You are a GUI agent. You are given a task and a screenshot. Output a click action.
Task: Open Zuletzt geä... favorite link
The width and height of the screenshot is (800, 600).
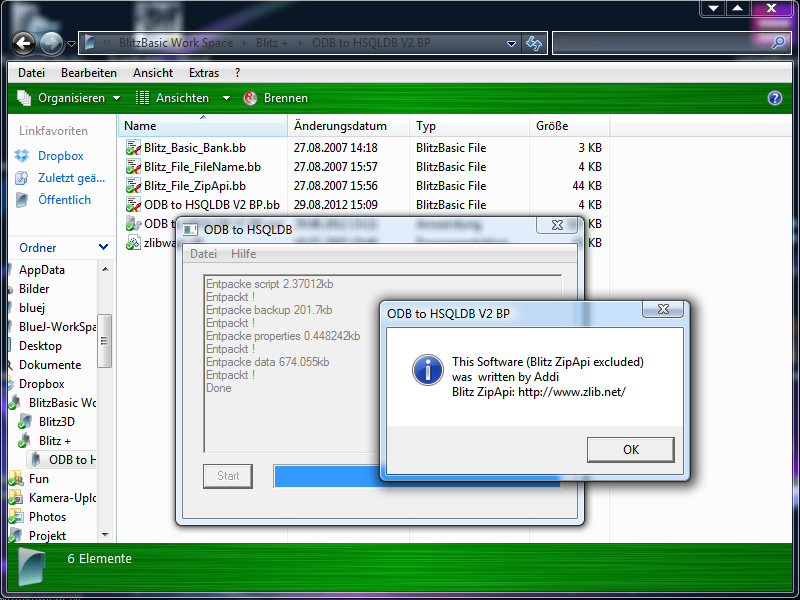pos(71,178)
